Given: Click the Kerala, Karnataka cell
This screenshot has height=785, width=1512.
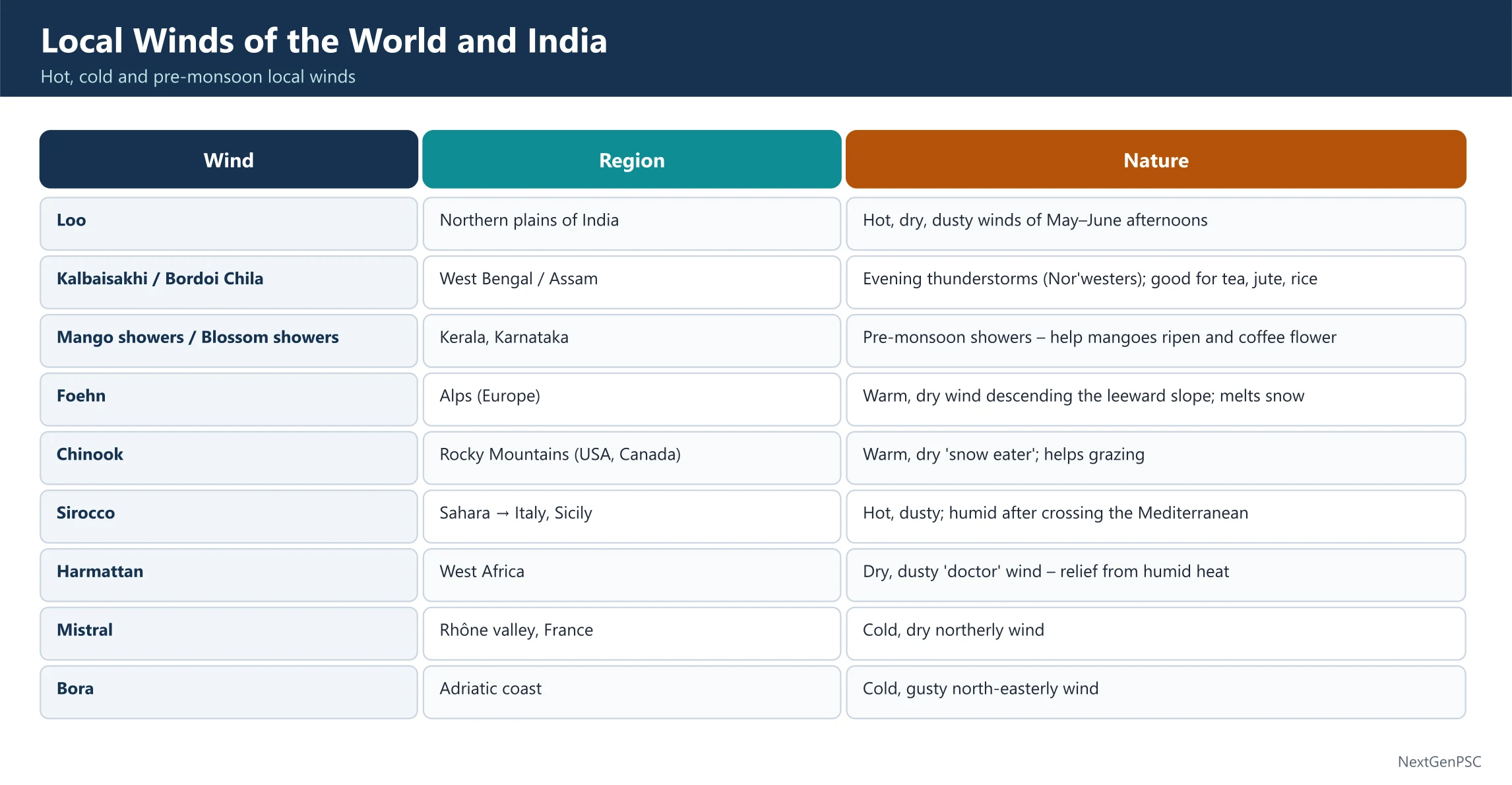Looking at the screenshot, I should 632,341.
